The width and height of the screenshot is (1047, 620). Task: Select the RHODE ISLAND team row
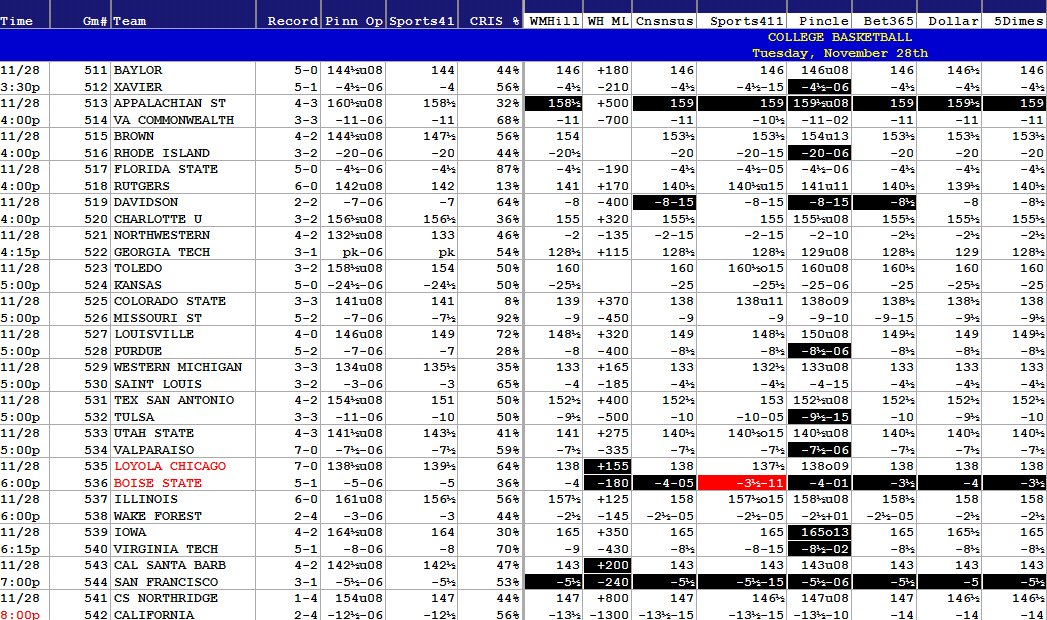[x=524, y=153]
